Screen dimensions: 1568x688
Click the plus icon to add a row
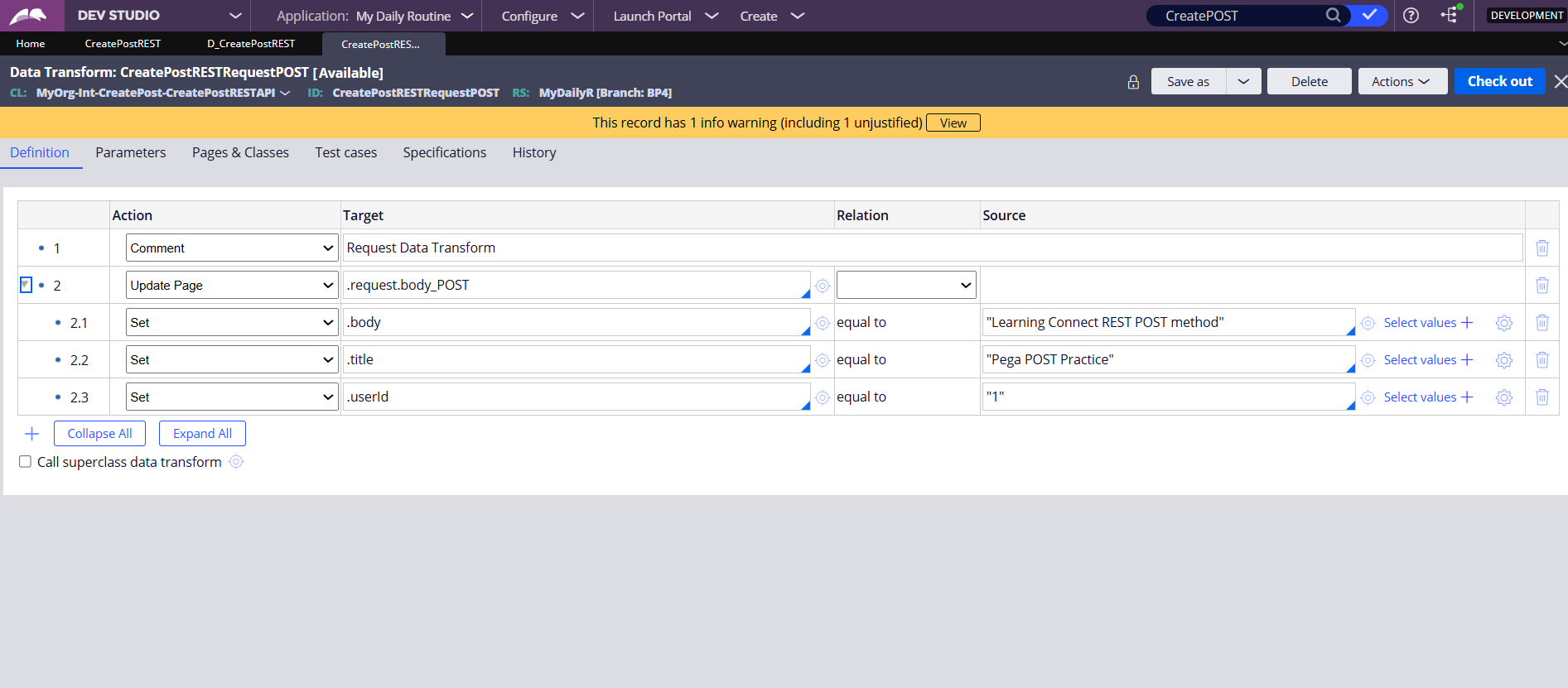tap(32, 434)
